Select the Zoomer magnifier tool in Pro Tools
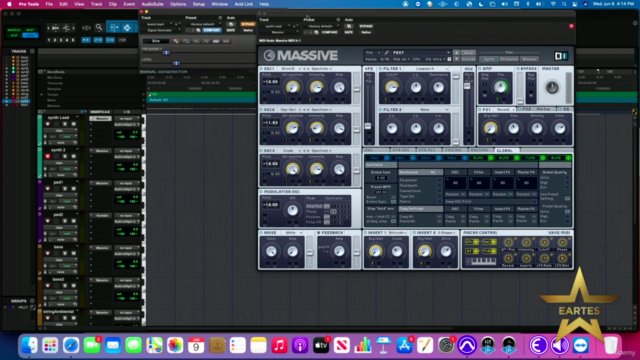This screenshot has height=360, width=640. pyautogui.click(x=99, y=28)
